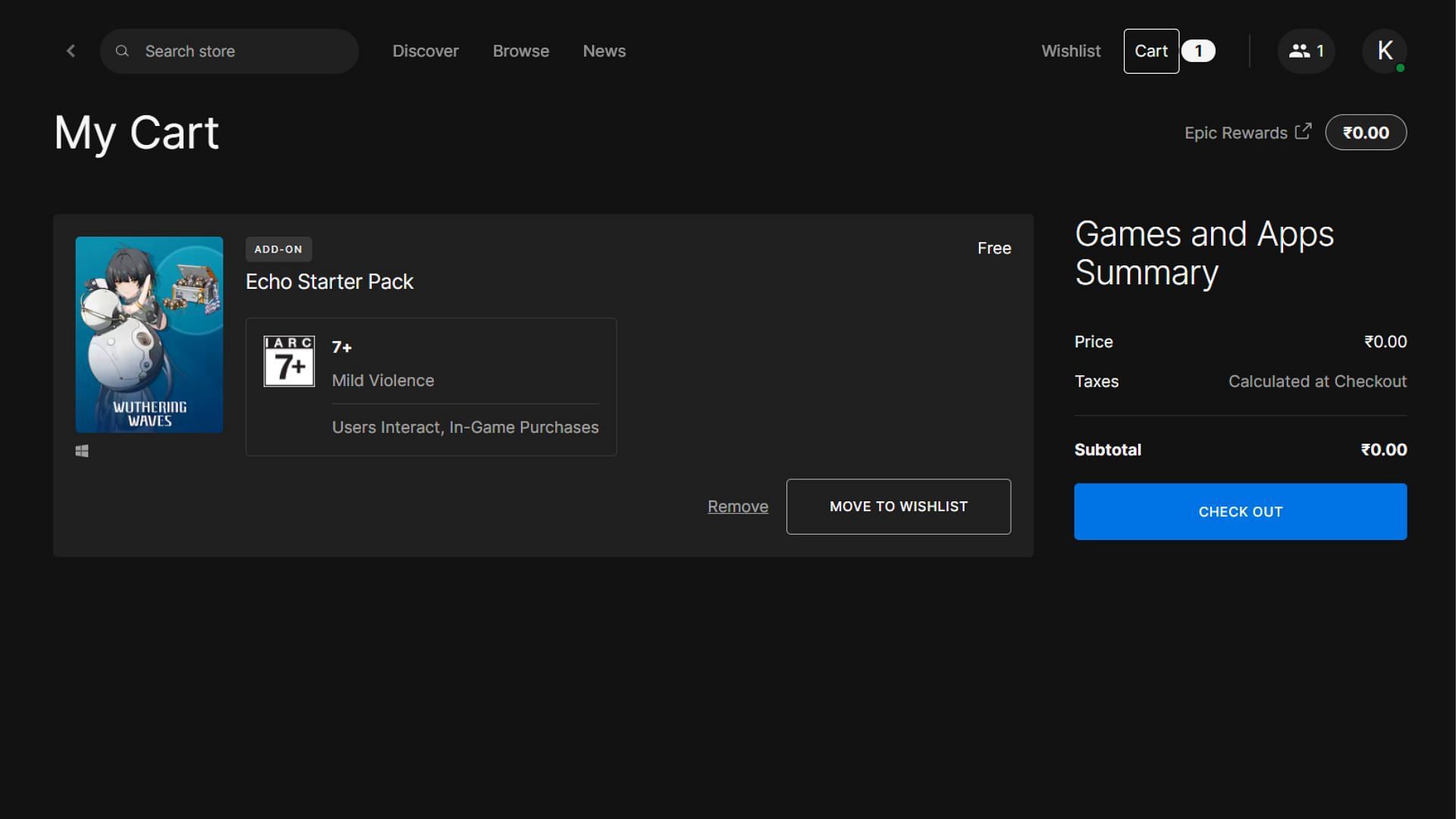Viewport: 1456px width, 819px height.
Task: Click Games and Apps Summary heading
Action: (x=1204, y=253)
